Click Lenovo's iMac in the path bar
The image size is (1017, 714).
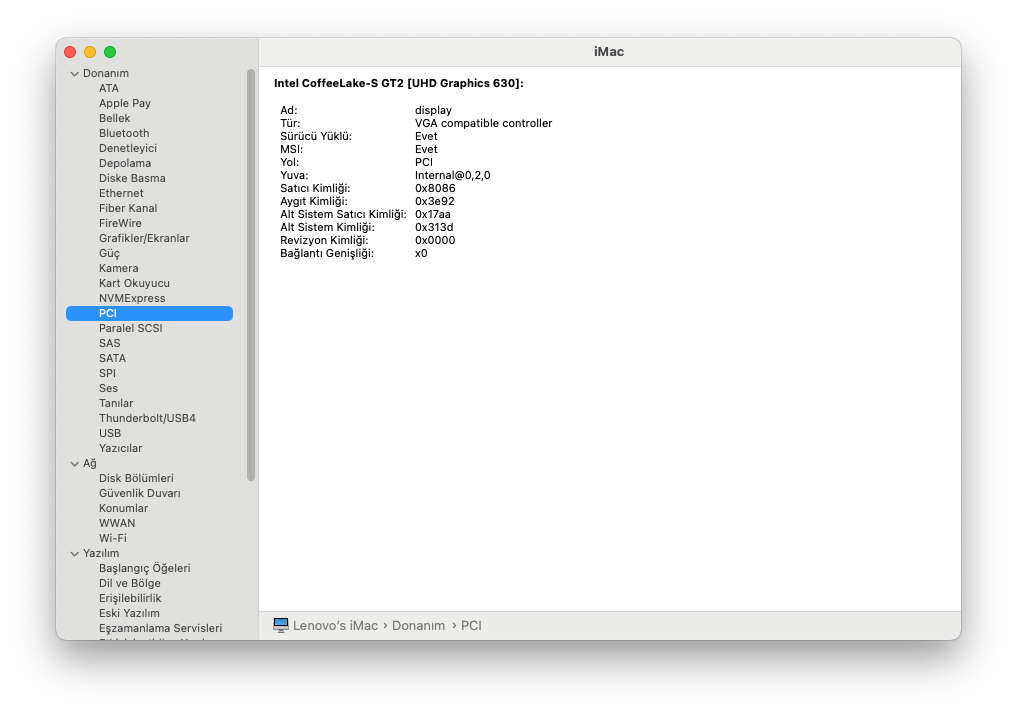coord(335,626)
